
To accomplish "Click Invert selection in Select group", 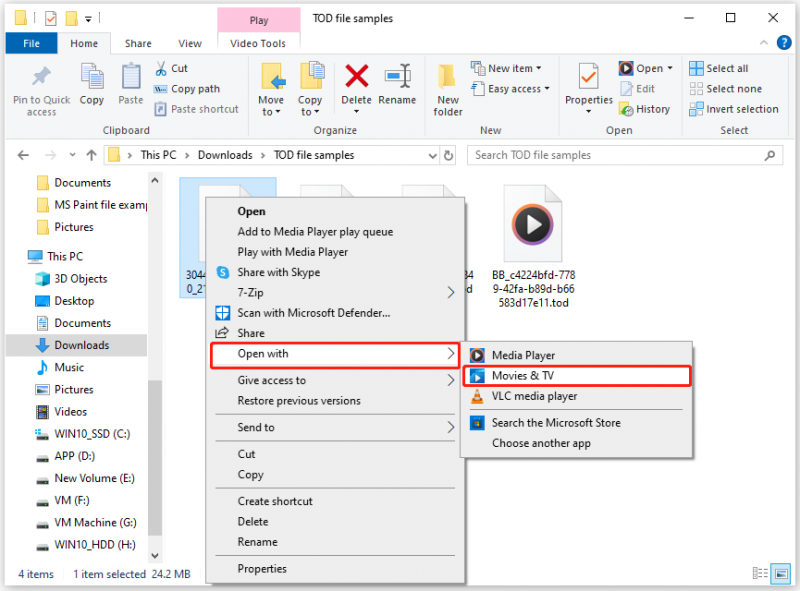I will coord(734,109).
